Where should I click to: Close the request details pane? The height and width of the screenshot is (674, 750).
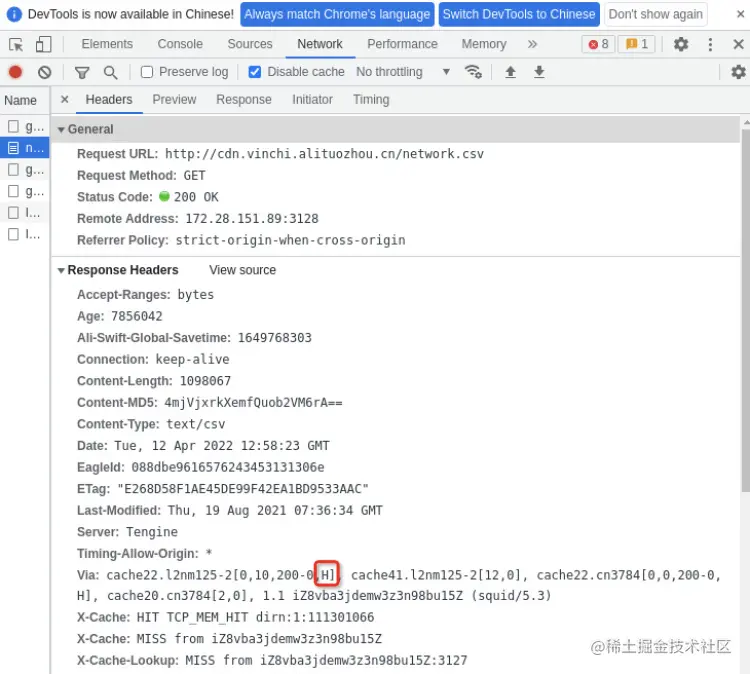(65, 99)
